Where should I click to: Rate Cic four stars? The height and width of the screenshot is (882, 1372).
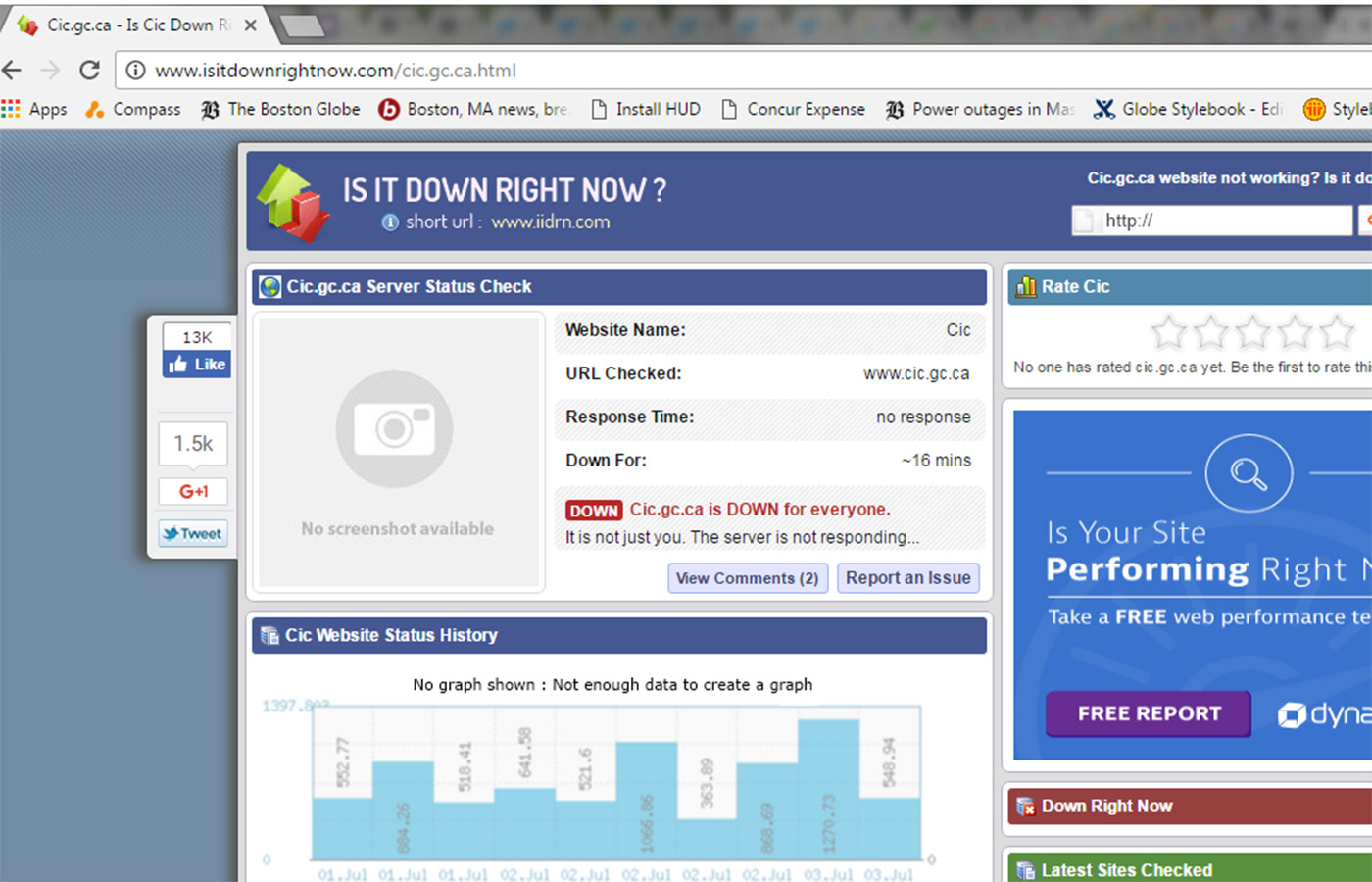click(1295, 332)
